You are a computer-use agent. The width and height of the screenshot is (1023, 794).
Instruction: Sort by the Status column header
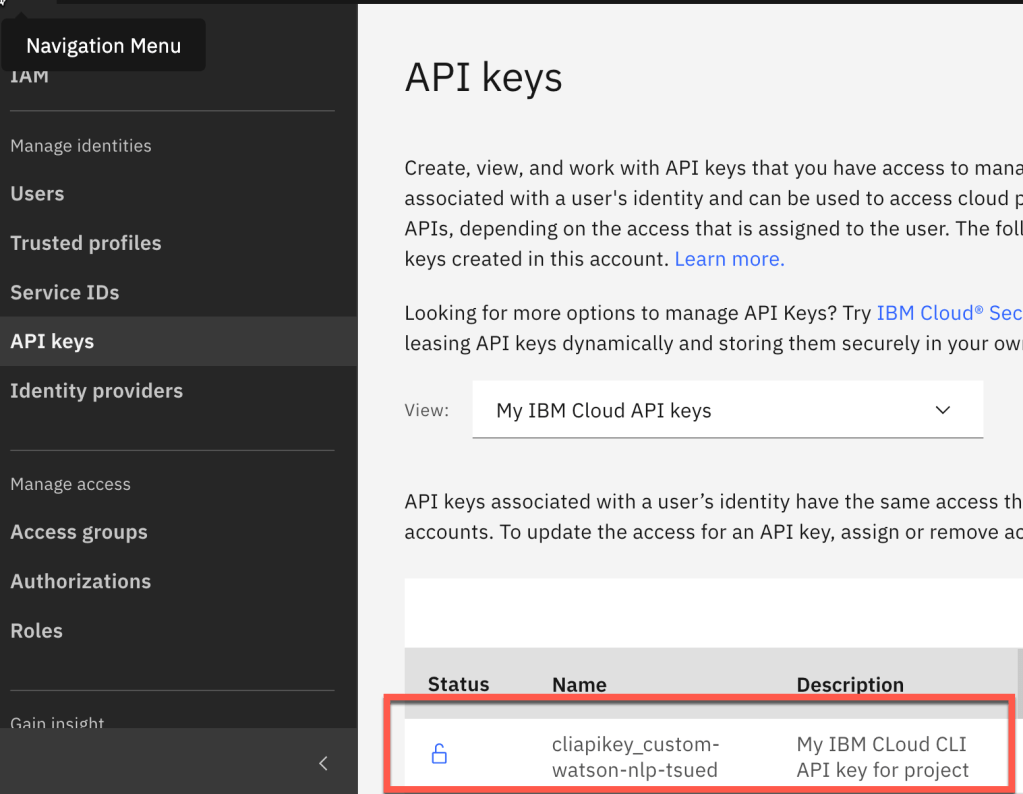[458, 684]
